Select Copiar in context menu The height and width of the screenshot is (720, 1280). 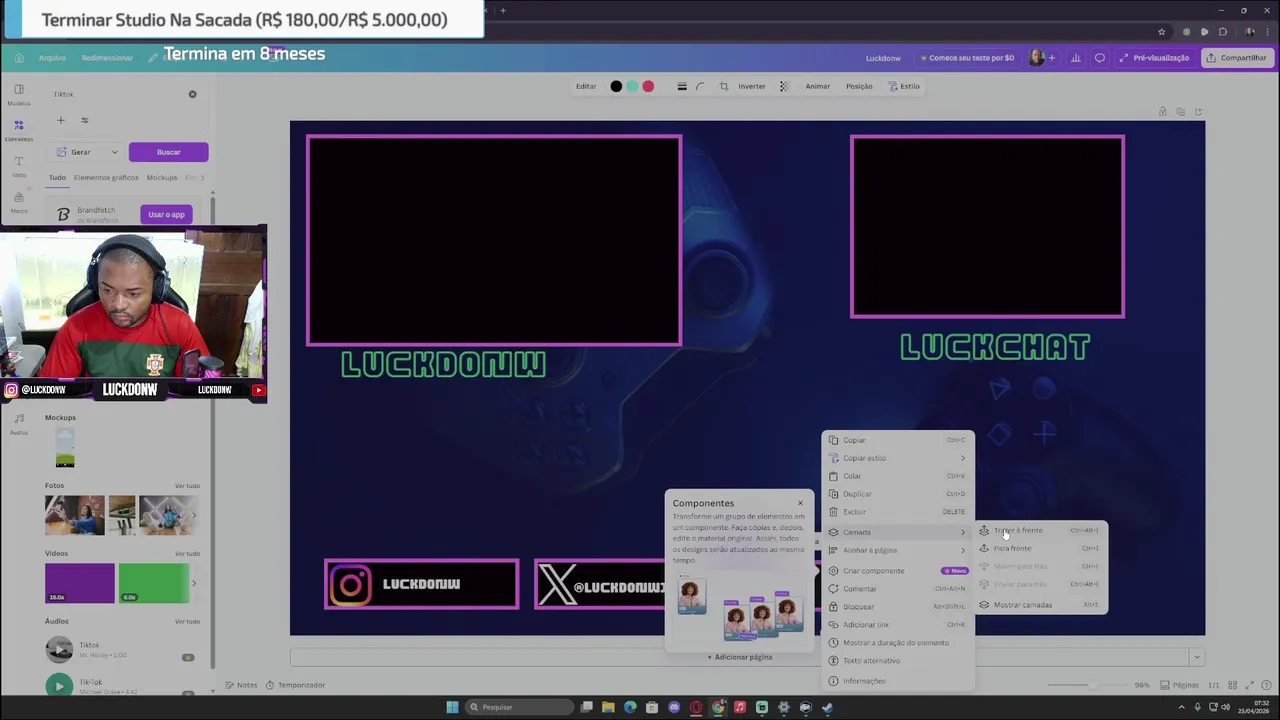(898, 440)
